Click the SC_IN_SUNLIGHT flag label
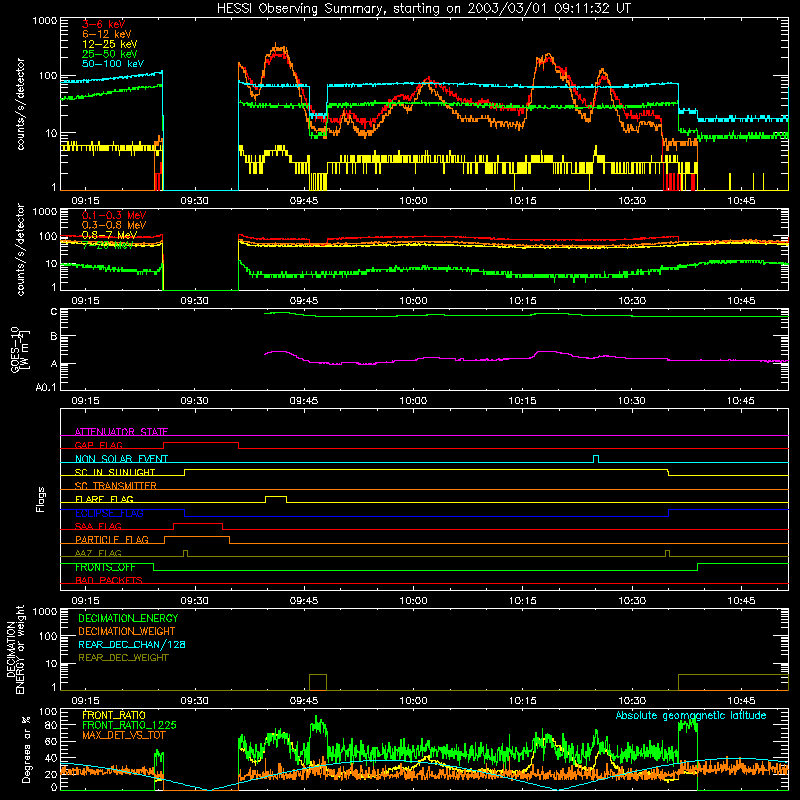This screenshot has height=800, width=800. coord(115,472)
